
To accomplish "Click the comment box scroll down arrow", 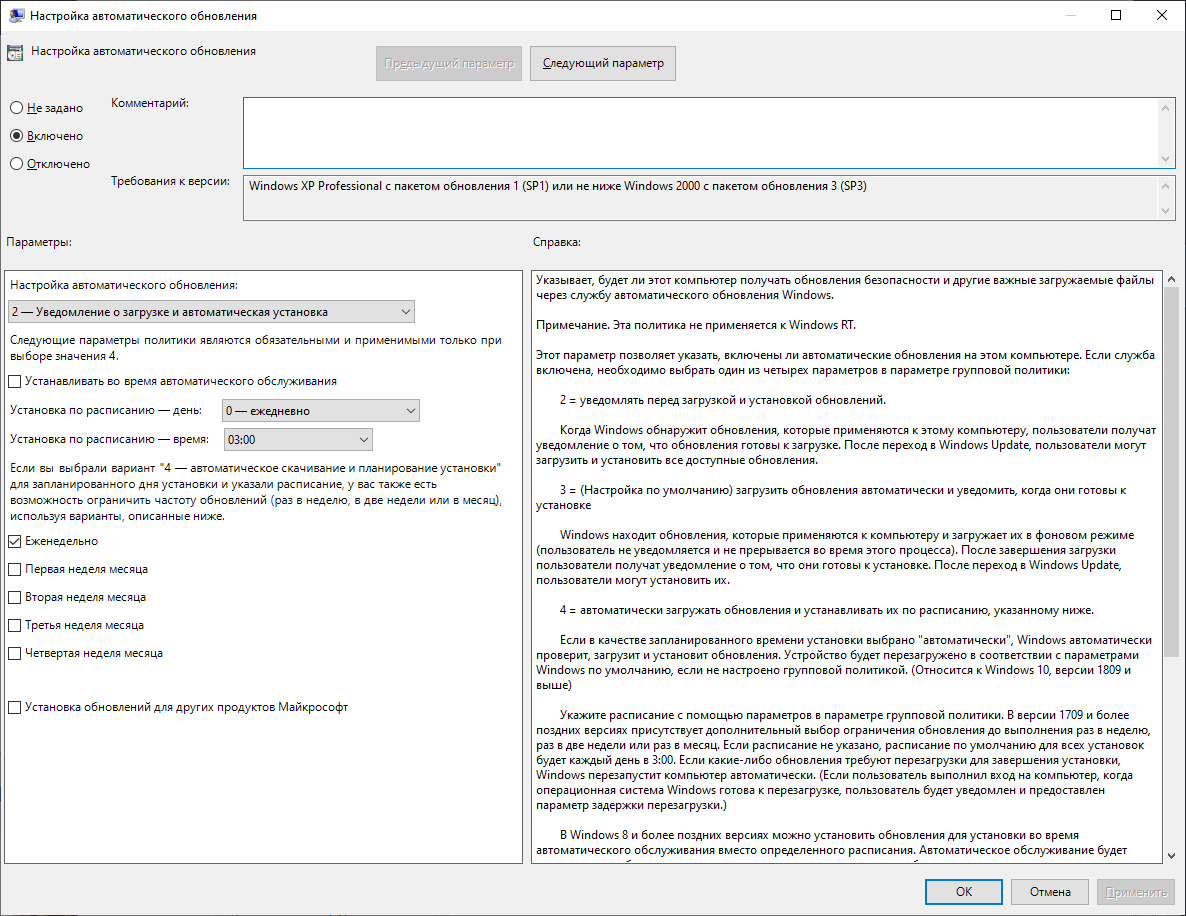I will click(1166, 159).
